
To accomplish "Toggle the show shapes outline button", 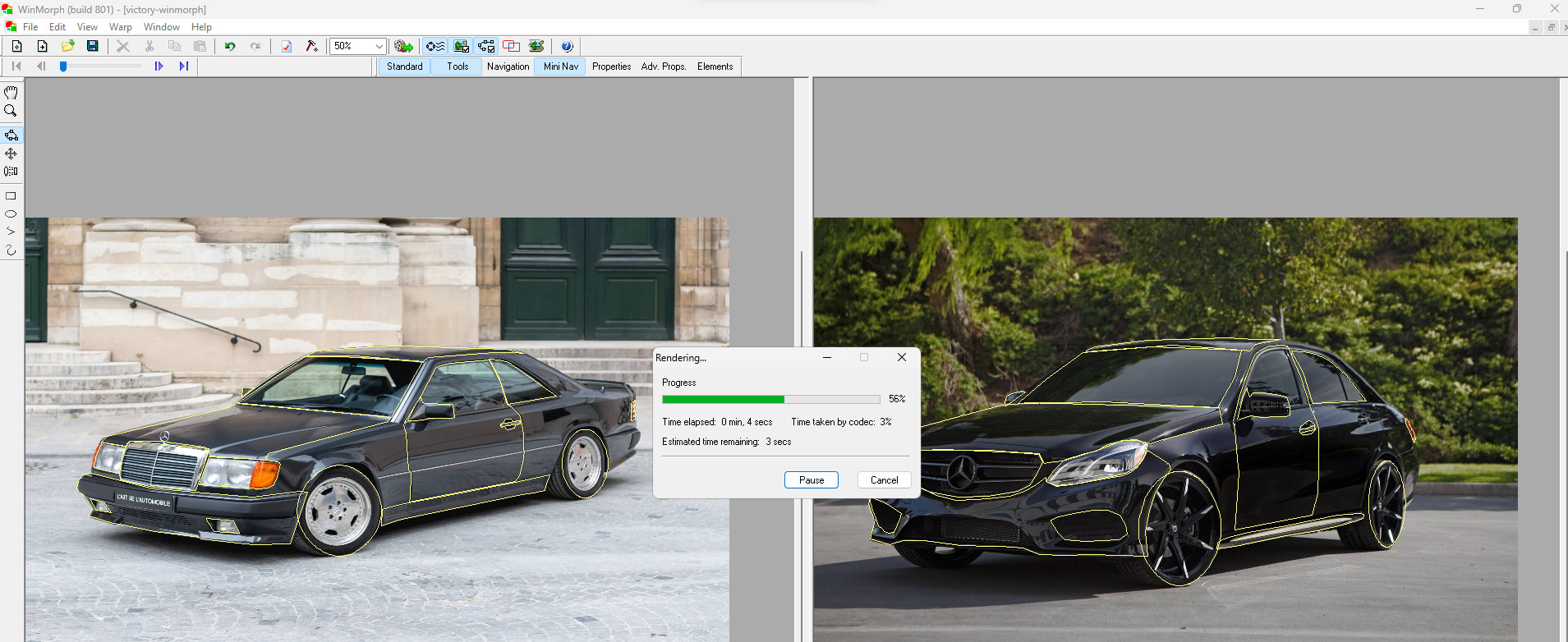I will pos(435,46).
